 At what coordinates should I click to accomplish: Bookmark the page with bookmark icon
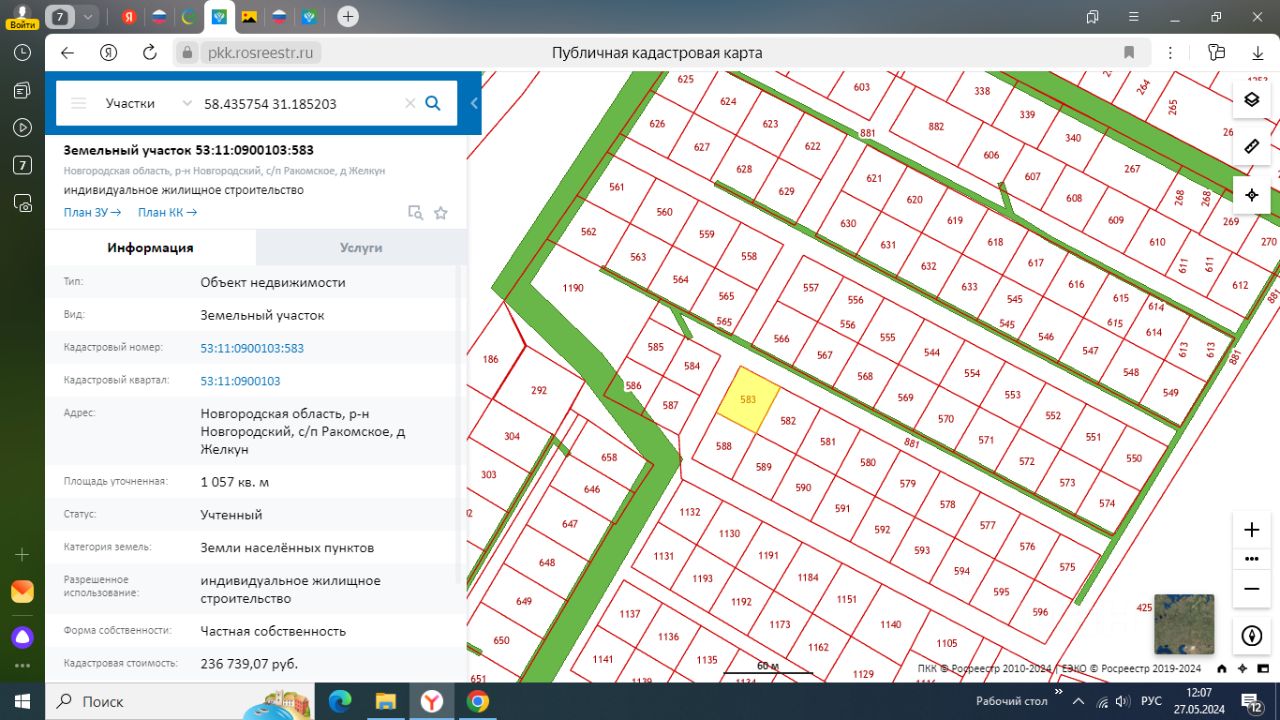click(x=1129, y=53)
